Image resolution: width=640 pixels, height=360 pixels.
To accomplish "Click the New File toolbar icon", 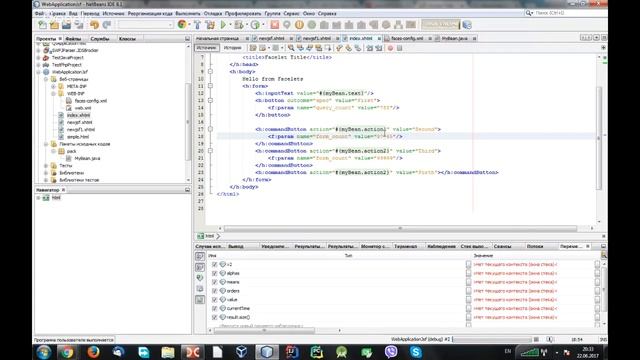I will (42, 25).
